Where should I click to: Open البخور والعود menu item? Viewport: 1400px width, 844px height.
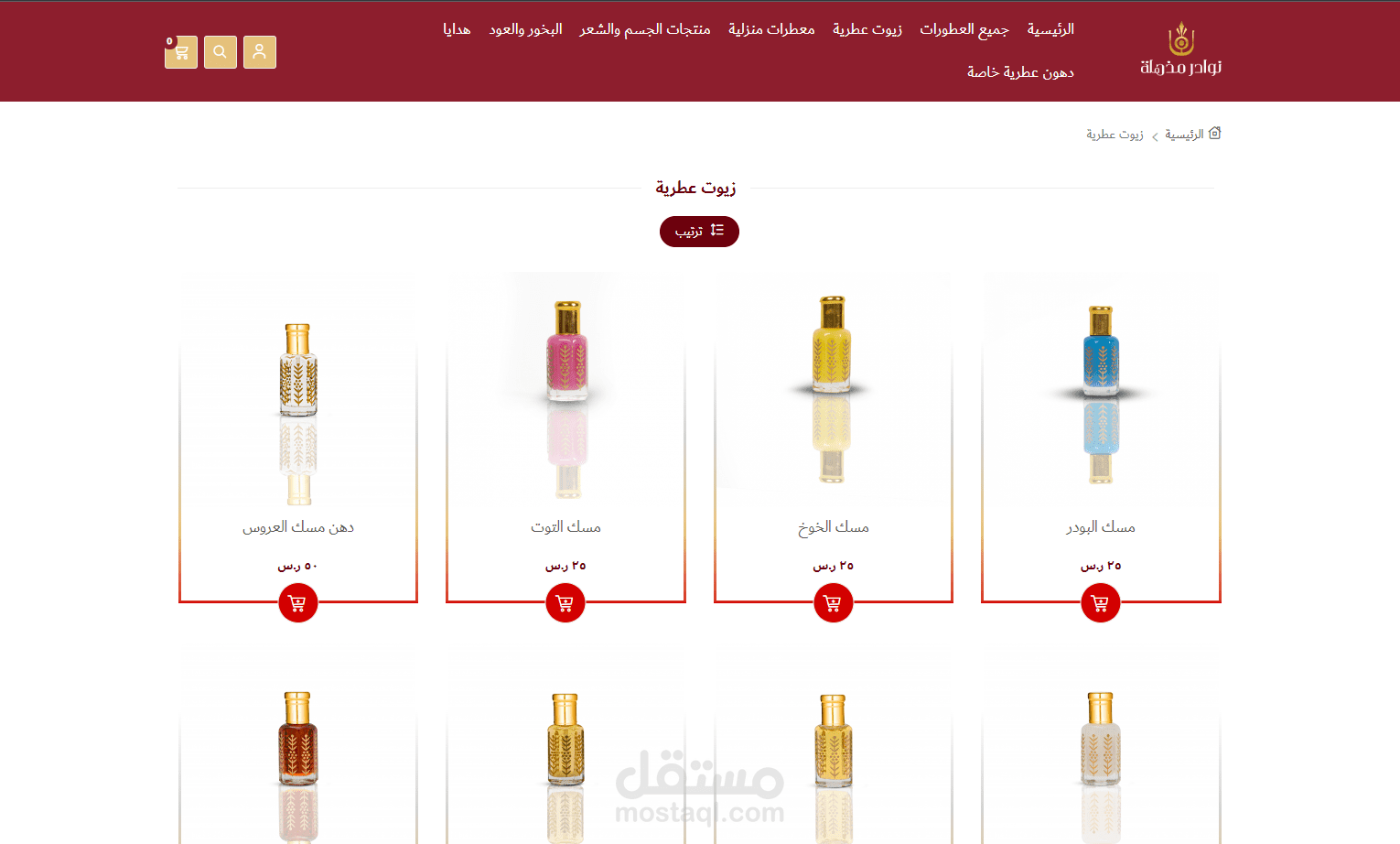(525, 29)
